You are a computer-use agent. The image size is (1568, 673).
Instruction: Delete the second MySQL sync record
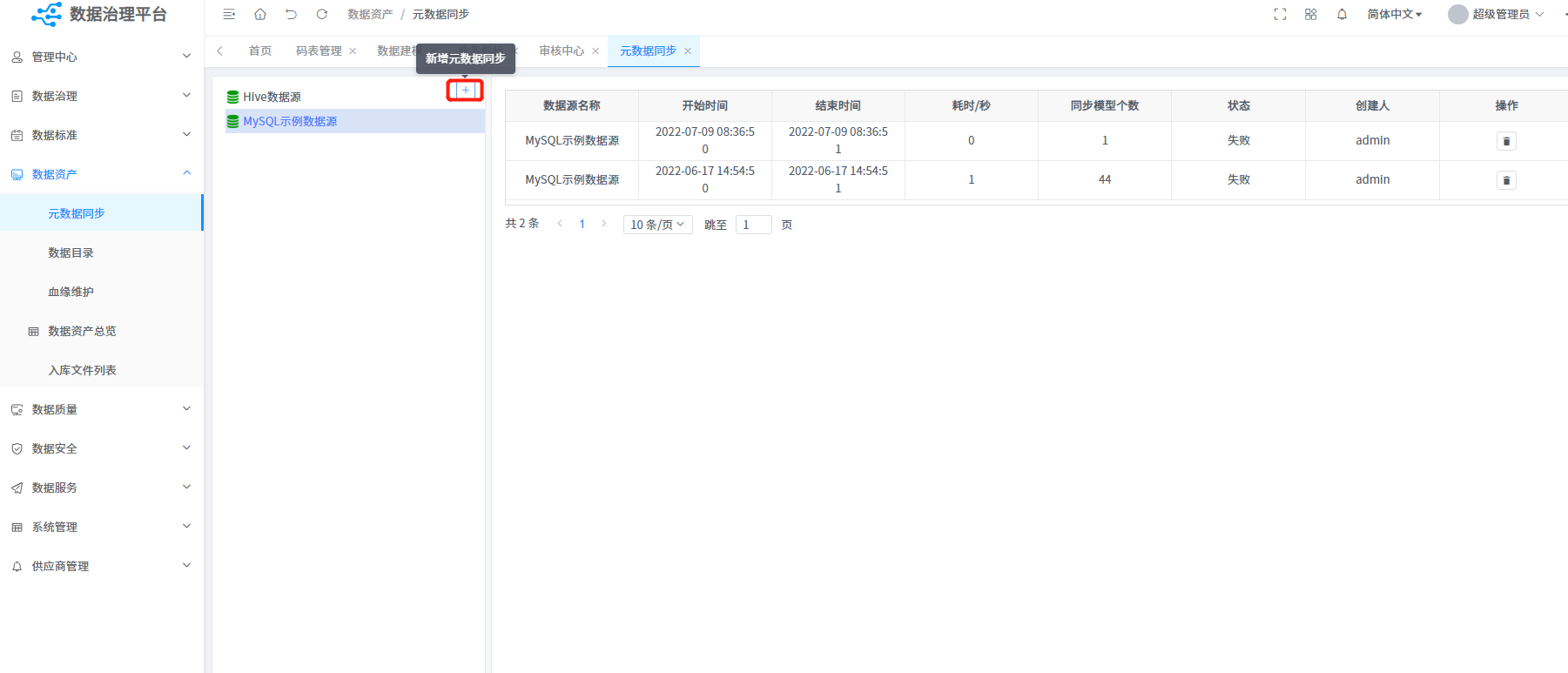[x=1506, y=180]
